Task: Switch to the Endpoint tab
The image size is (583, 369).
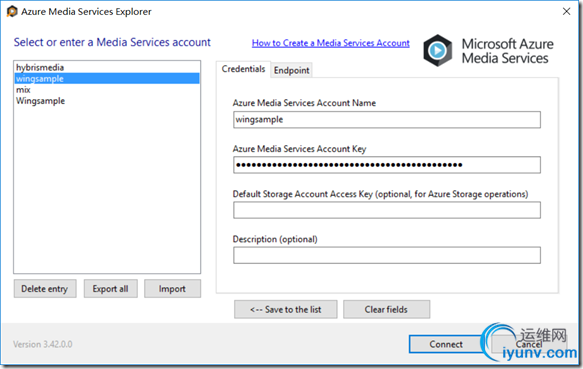Action: [291, 70]
